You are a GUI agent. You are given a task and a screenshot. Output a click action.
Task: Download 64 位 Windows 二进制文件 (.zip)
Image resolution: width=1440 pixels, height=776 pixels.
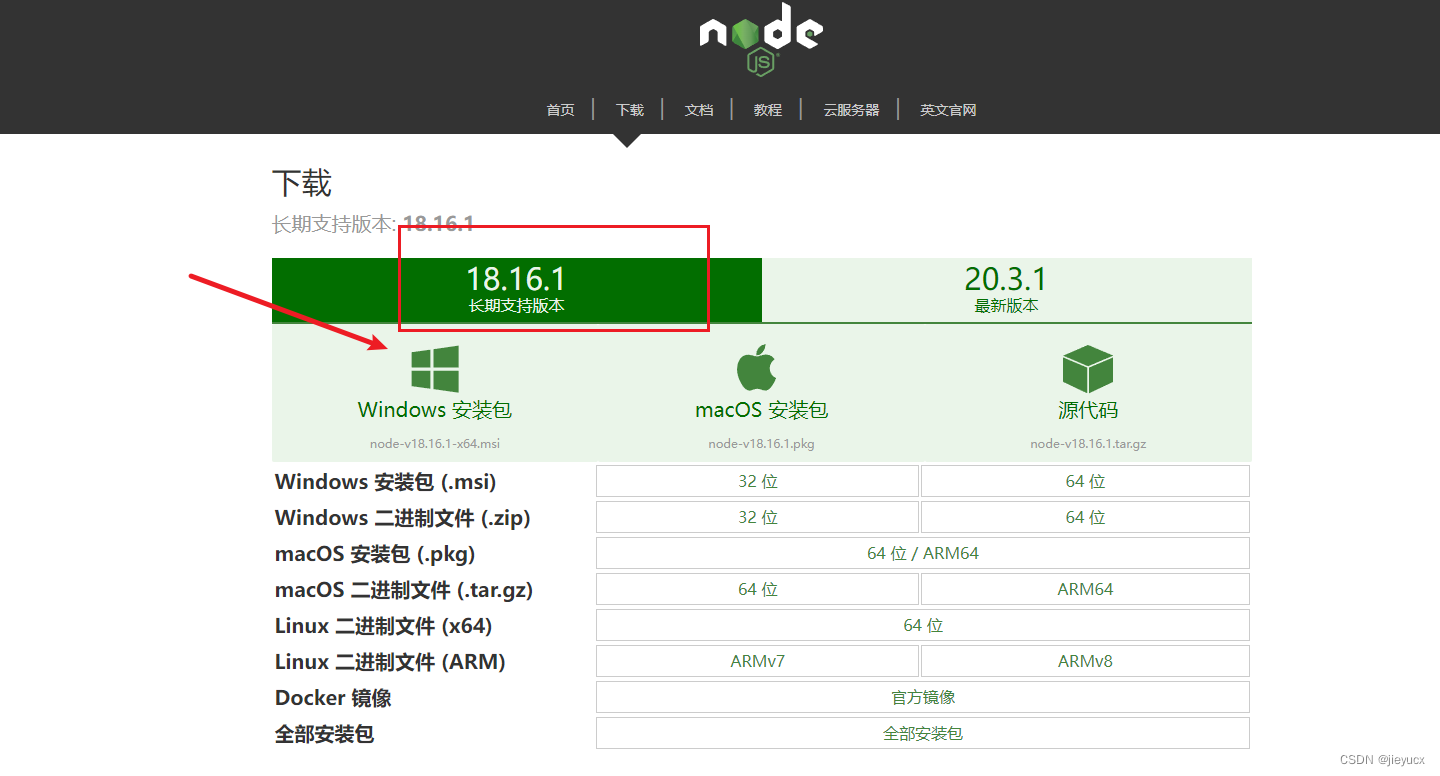pos(1085,517)
